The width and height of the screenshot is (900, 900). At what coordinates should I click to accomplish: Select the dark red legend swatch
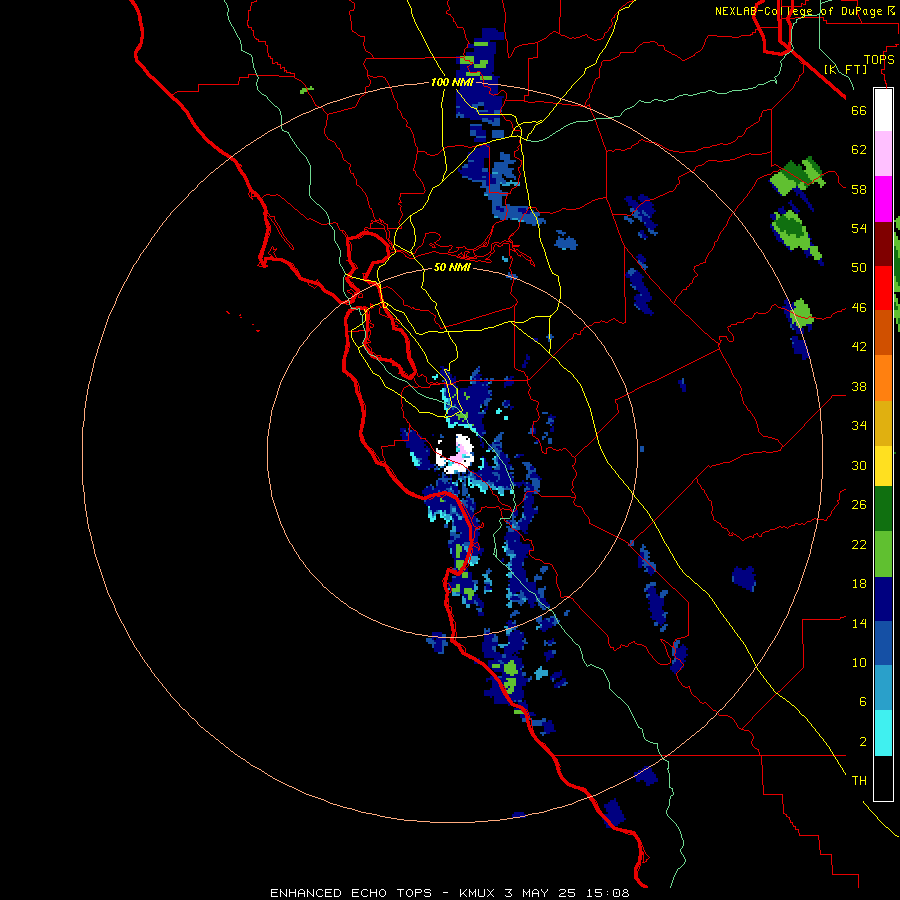click(883, 245)
